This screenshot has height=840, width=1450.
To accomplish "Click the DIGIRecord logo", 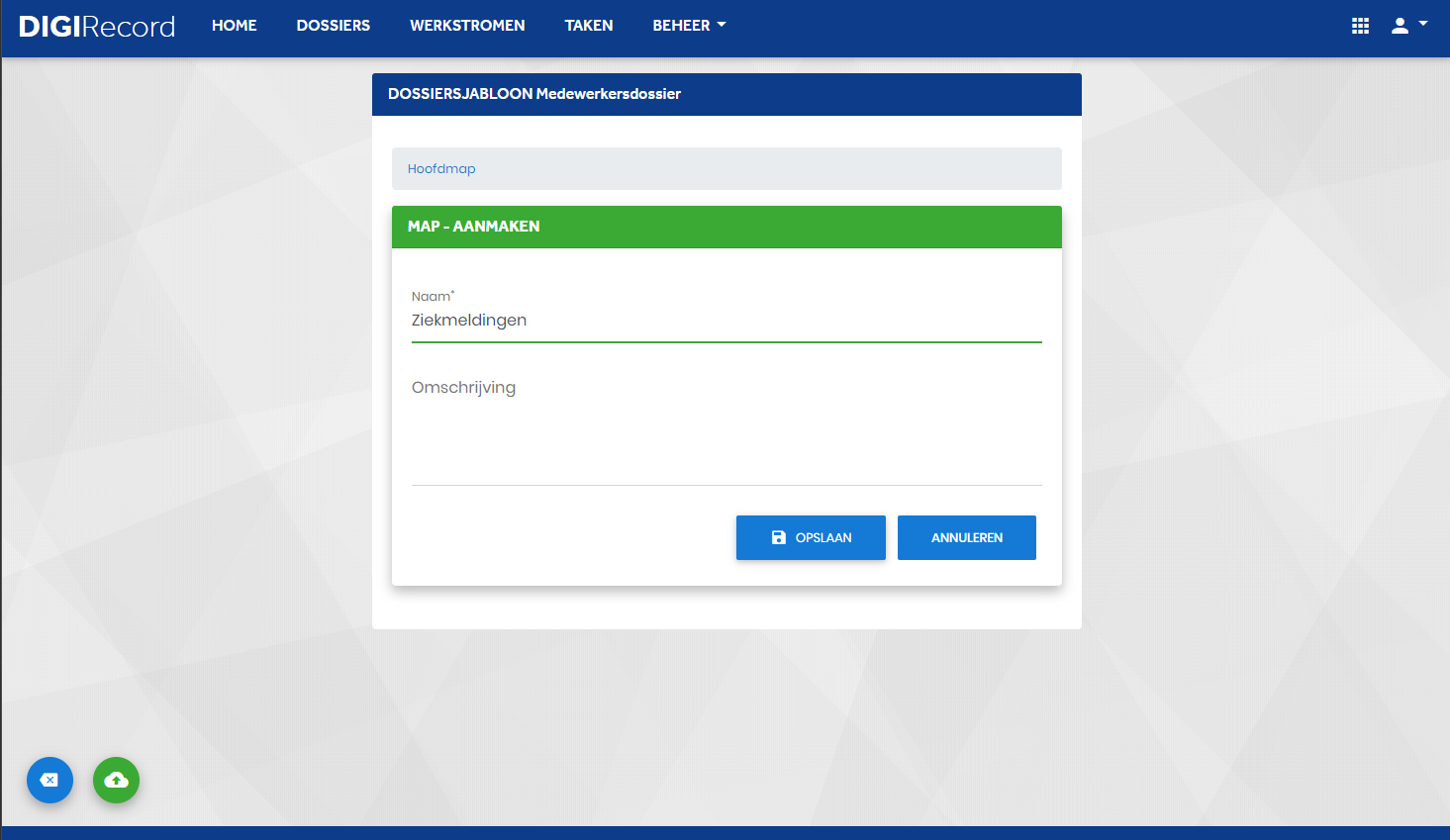I will (97, 27).
